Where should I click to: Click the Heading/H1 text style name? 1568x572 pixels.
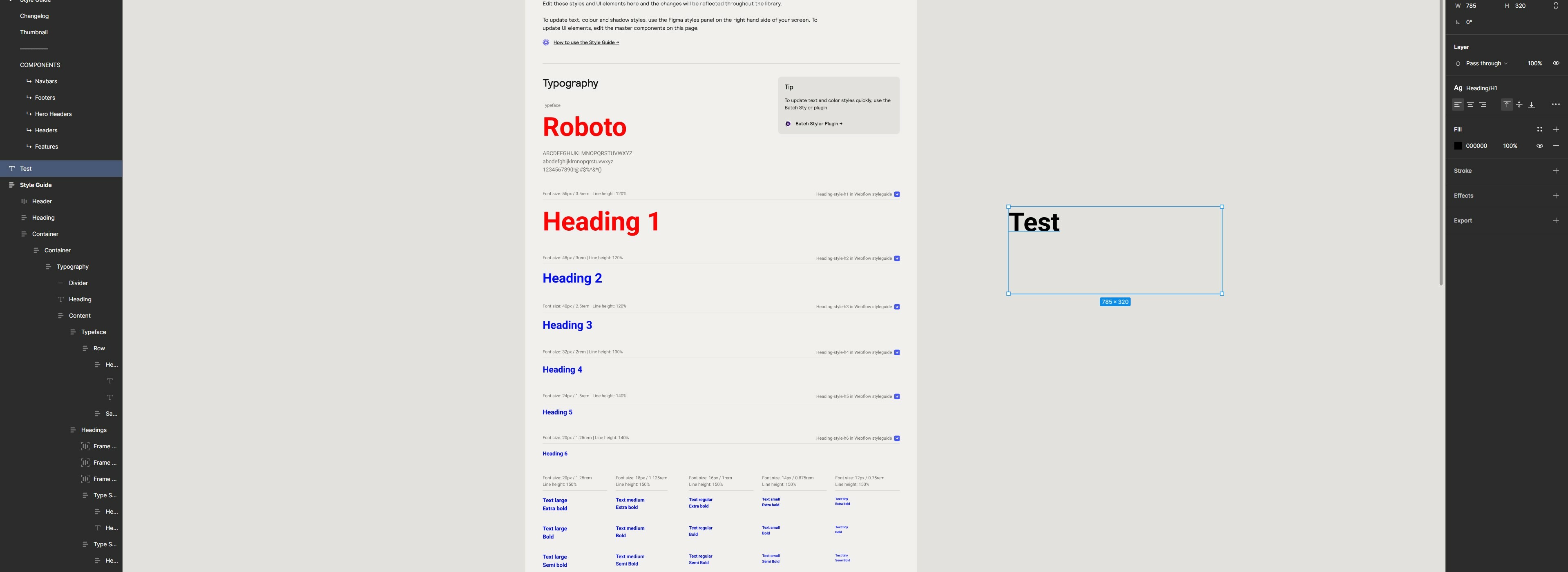1481,88
